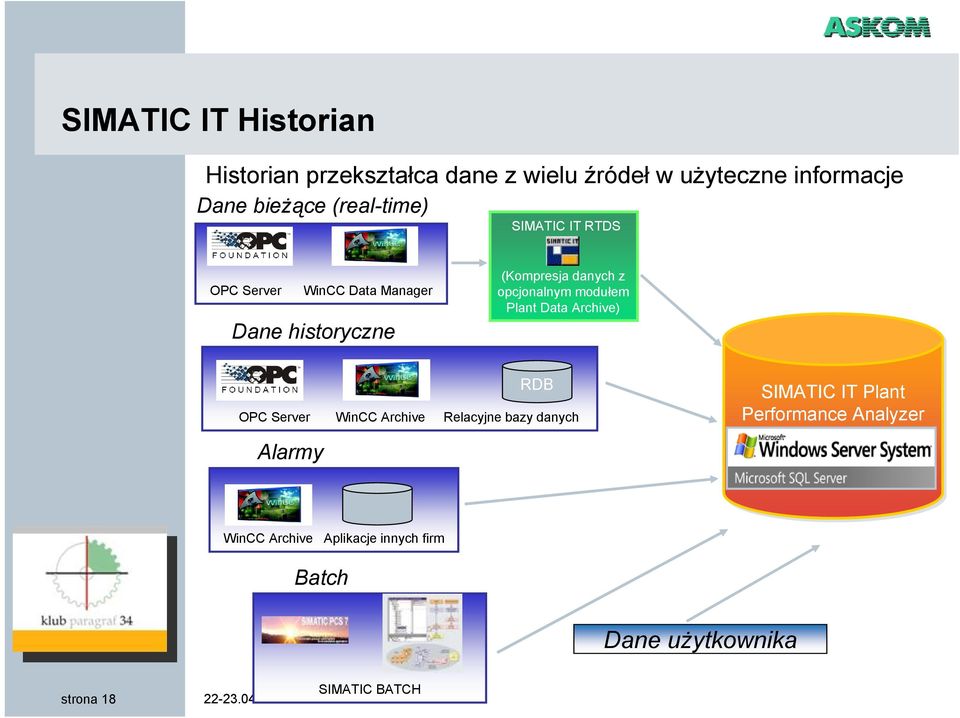
Task: Click the Aplikacje innych firm cylinder icon
Action: pyautogui.click(x=377, y=504)
